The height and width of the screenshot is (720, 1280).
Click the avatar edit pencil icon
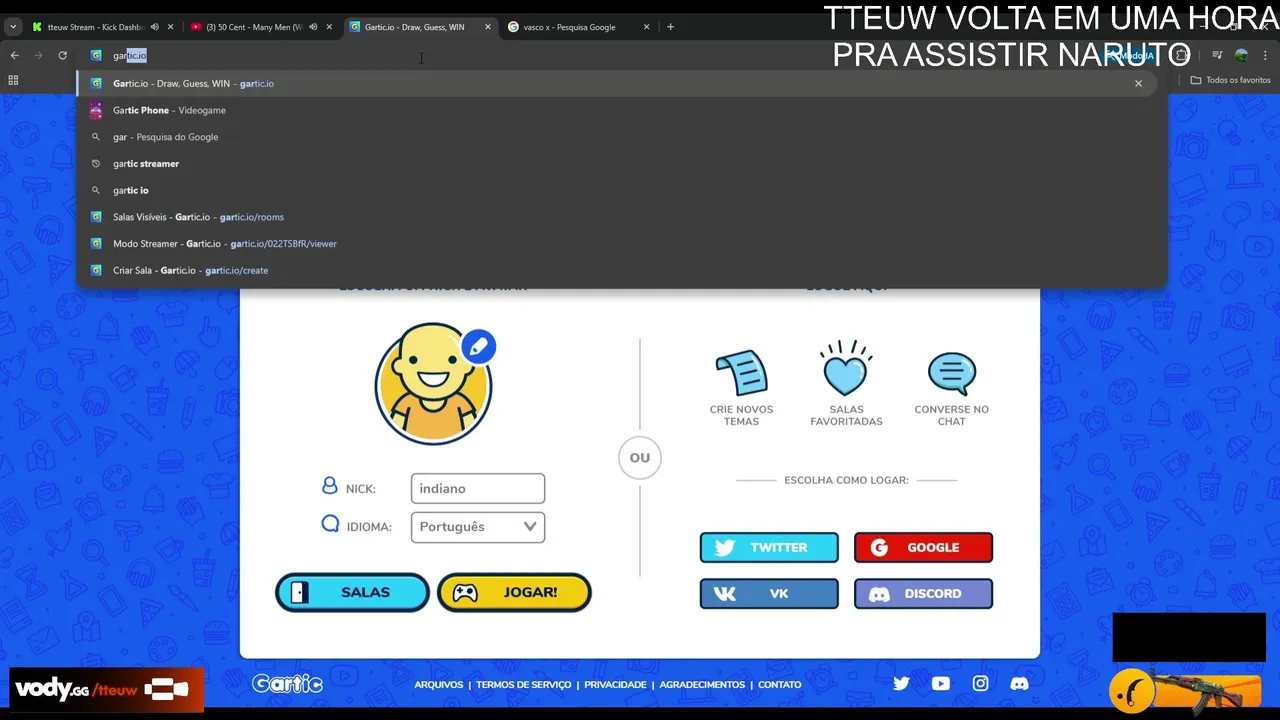(x=478, y=347)
